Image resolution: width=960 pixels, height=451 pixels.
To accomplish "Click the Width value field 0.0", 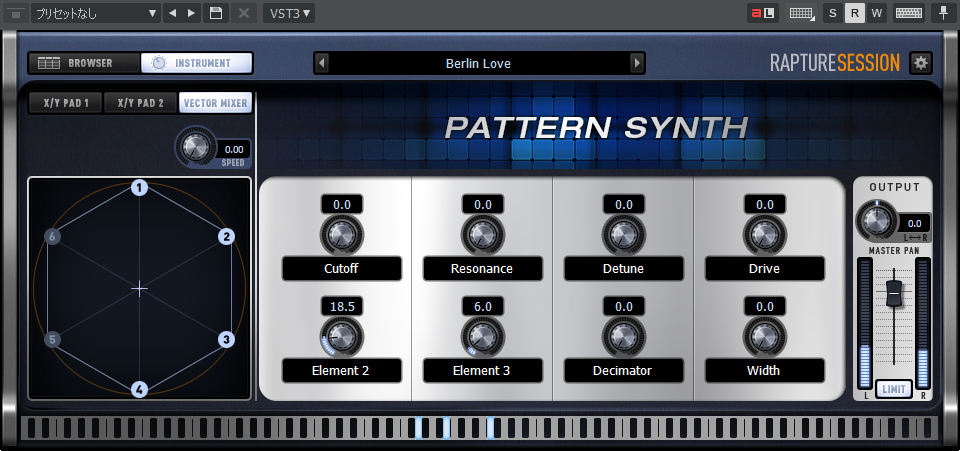I will point(764,307).
